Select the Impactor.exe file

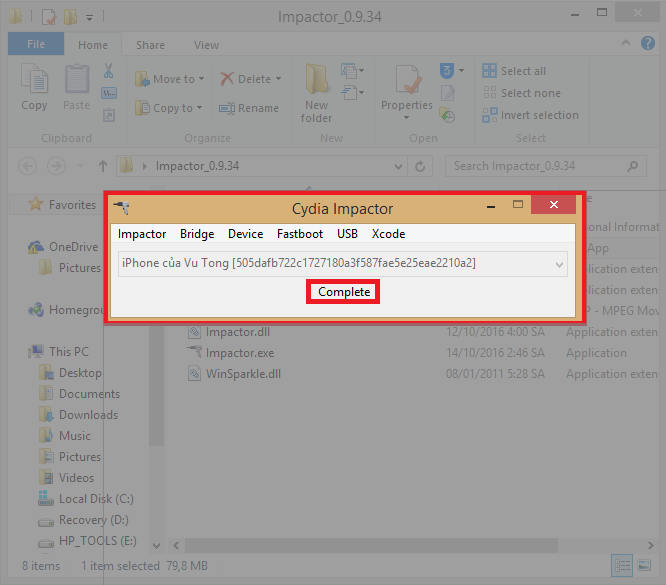click(231, 353)
